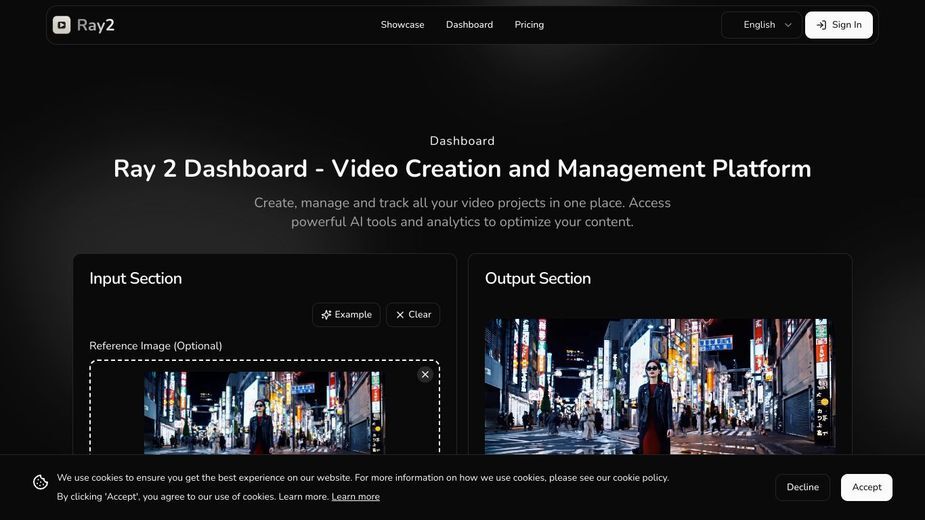This screenshot has height=520, width=925.
Task: Load the Example input
Action: pos(346,315)
